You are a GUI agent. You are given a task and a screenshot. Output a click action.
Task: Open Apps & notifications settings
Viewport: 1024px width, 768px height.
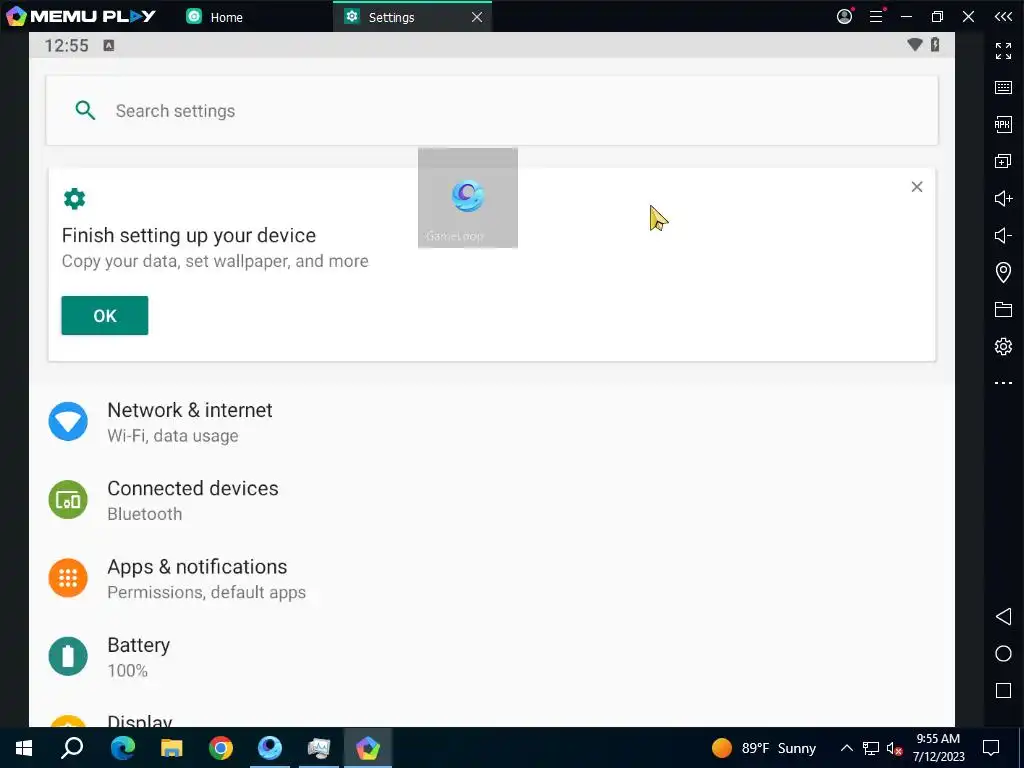pos(492,579)
